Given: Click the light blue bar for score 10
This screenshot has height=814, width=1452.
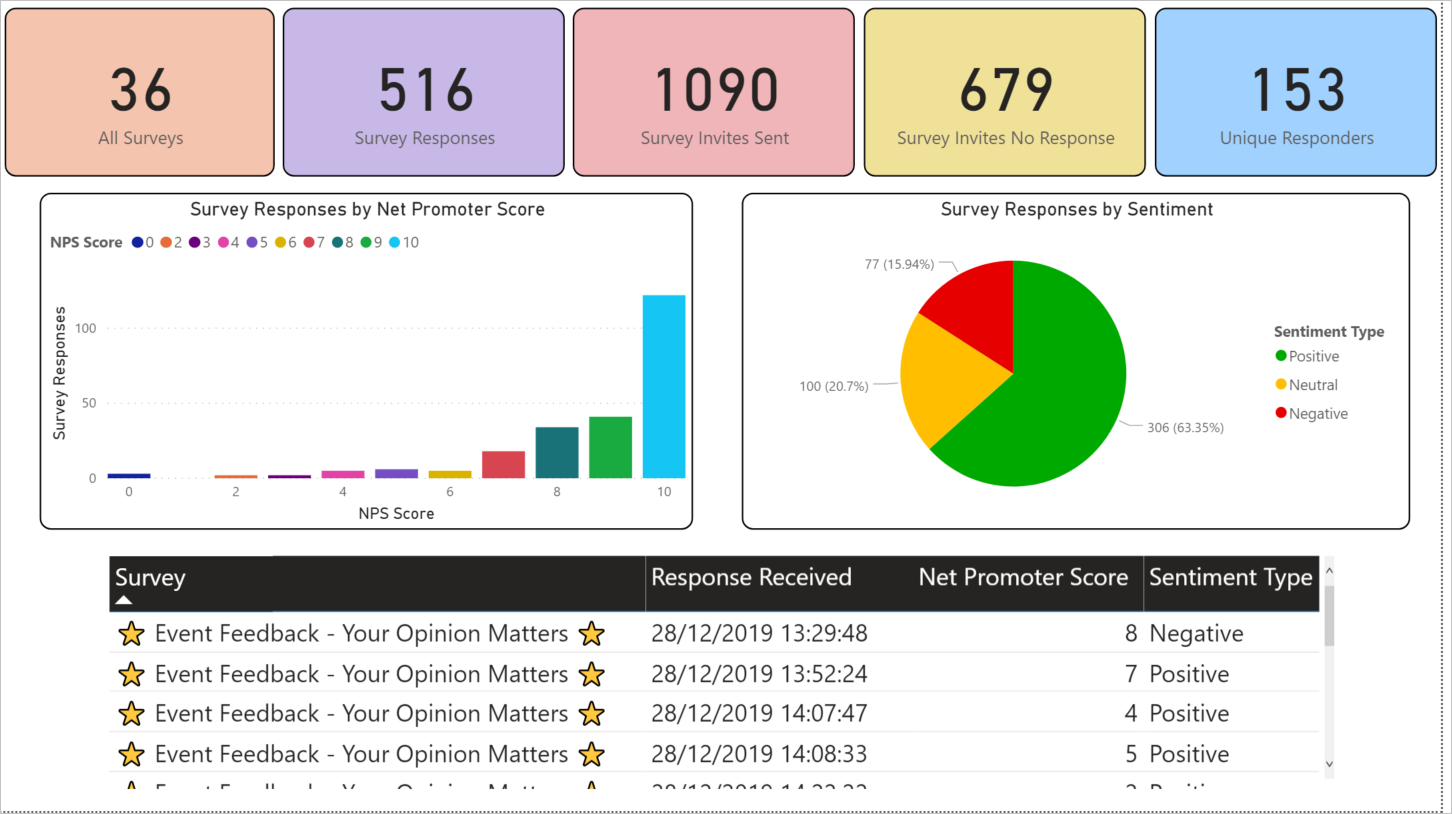Looking at the screenshot, I should click(x=664, y=386).
